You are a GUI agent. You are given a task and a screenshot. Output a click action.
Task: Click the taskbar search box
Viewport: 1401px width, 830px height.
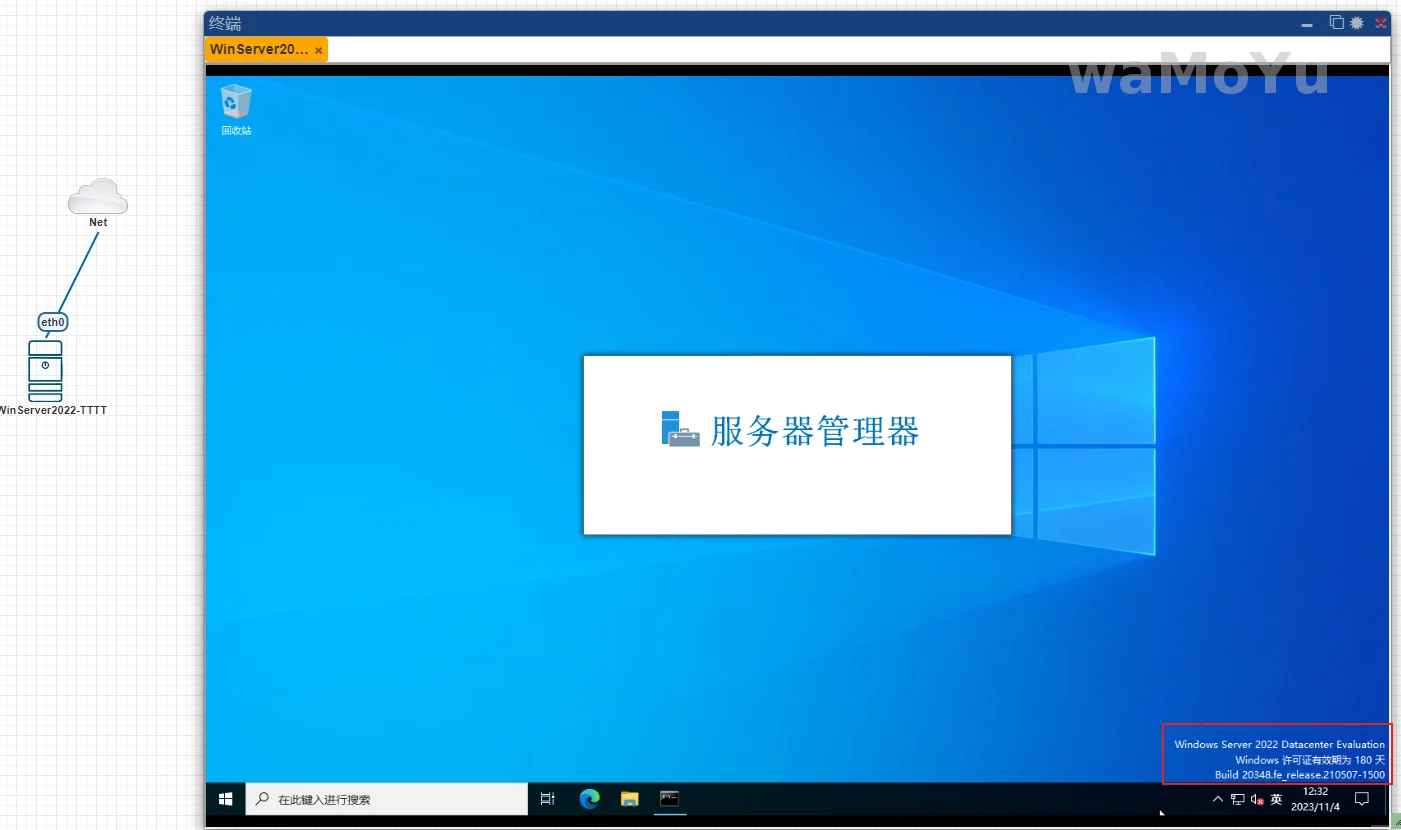387,799
